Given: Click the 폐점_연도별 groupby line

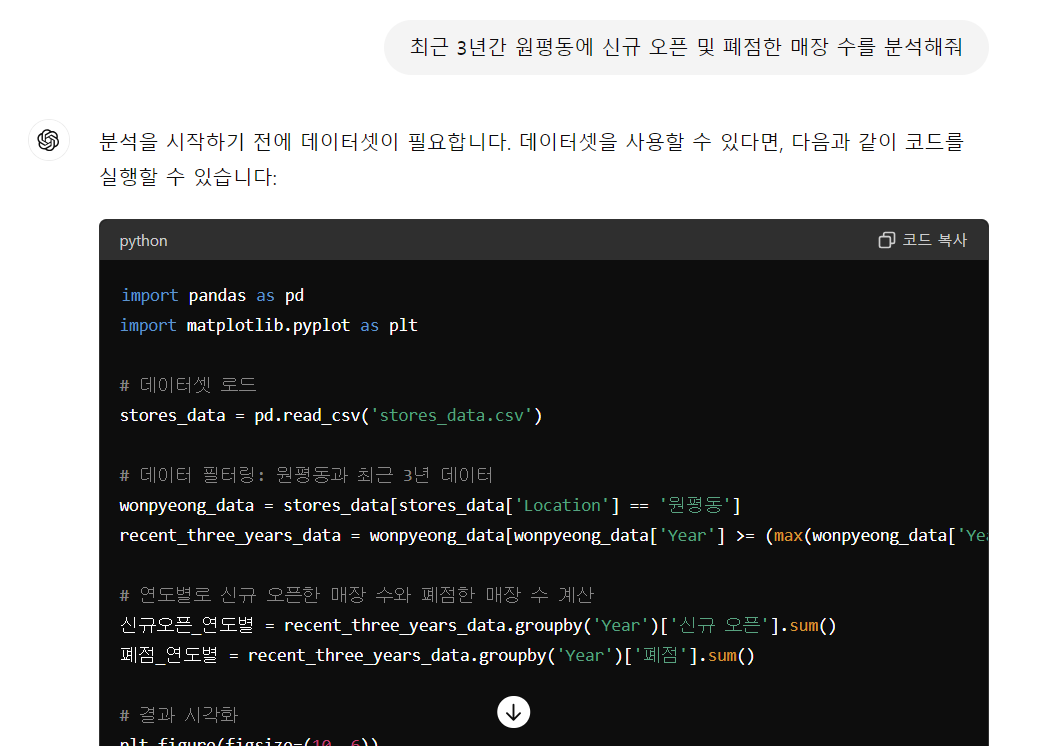Looking at the screenshot, I should click(437, 655).
